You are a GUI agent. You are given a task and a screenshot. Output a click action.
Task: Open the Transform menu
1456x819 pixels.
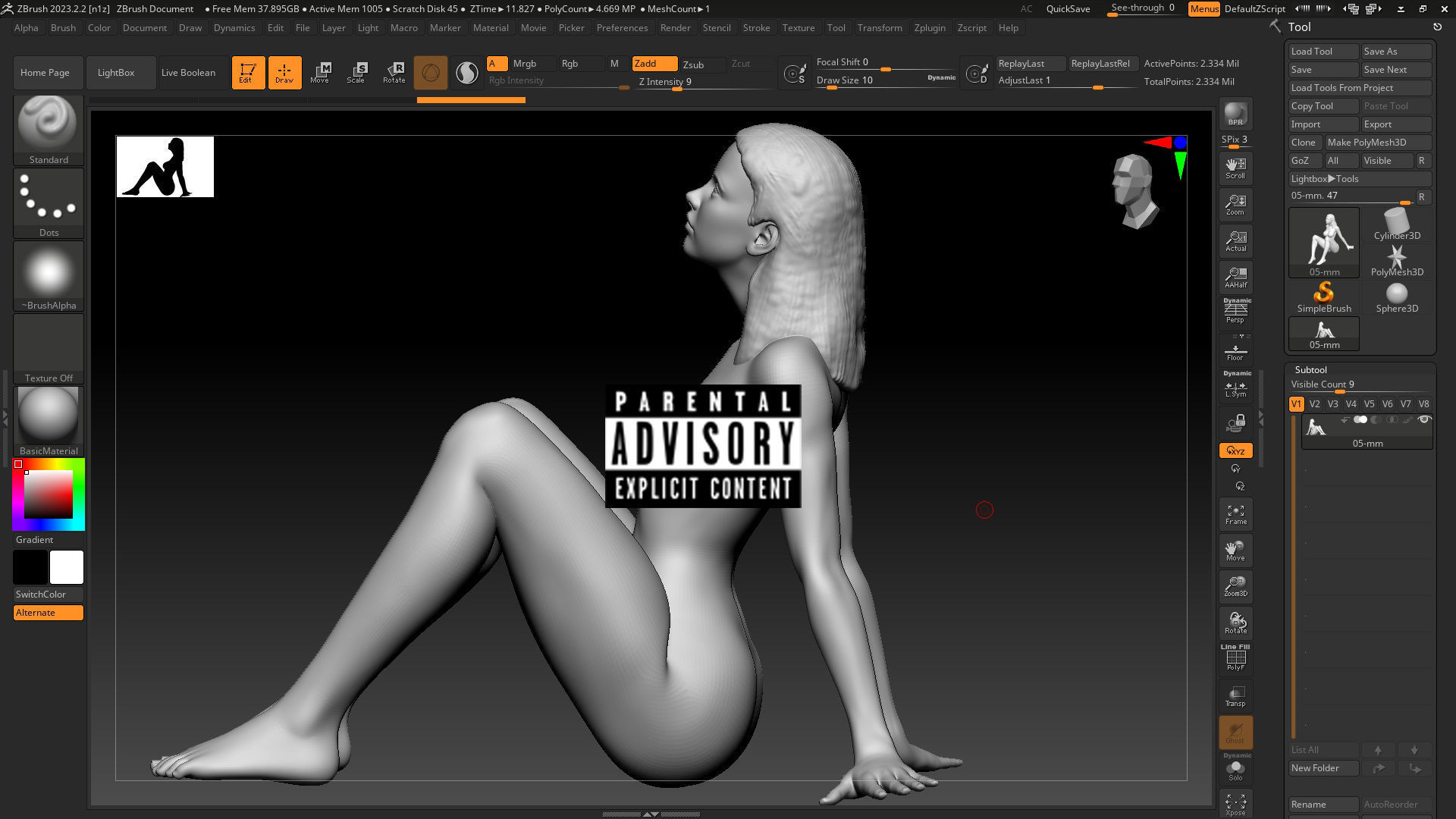click(x=880, y=27)
